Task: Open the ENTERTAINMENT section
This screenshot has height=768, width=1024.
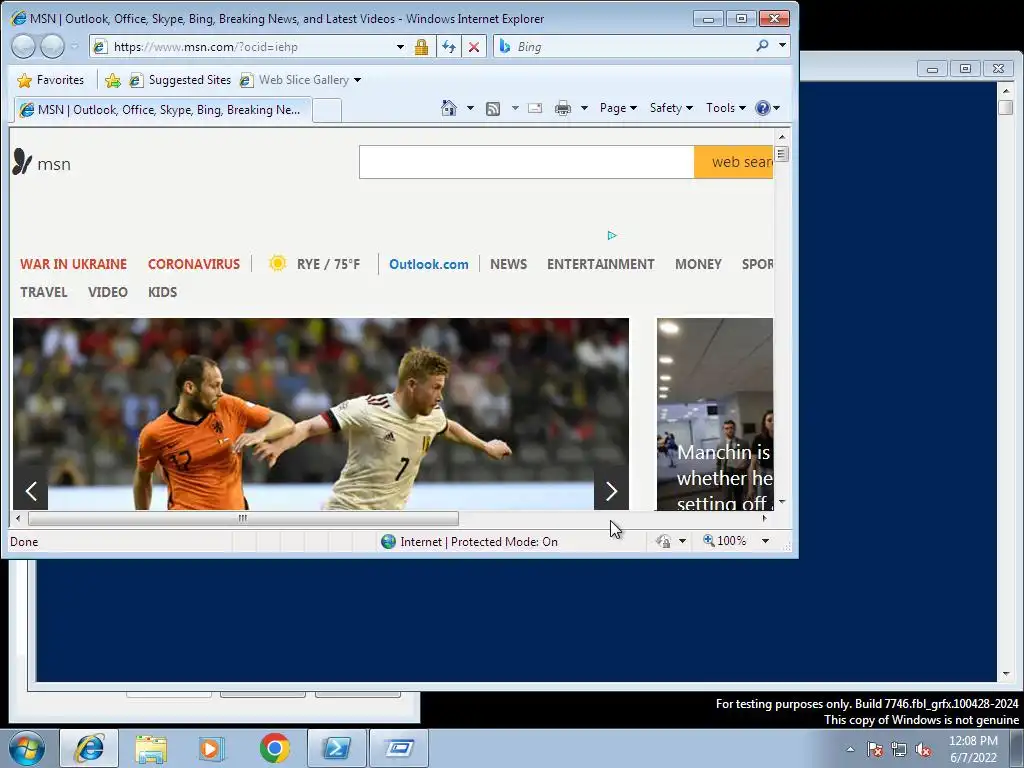Action: [601, 264]
